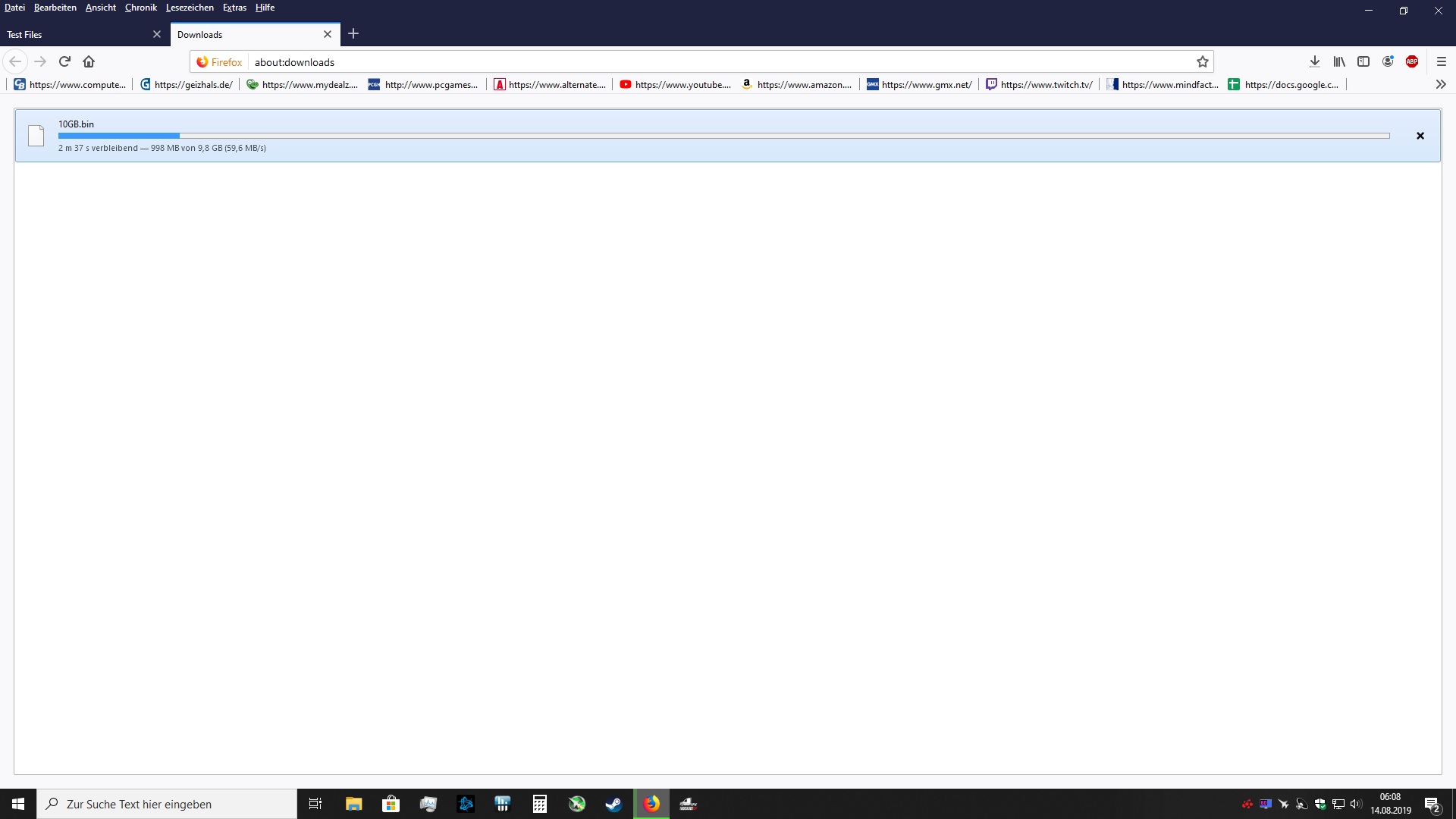Click the Adblock Plus extension icon

pos(1412,61)
